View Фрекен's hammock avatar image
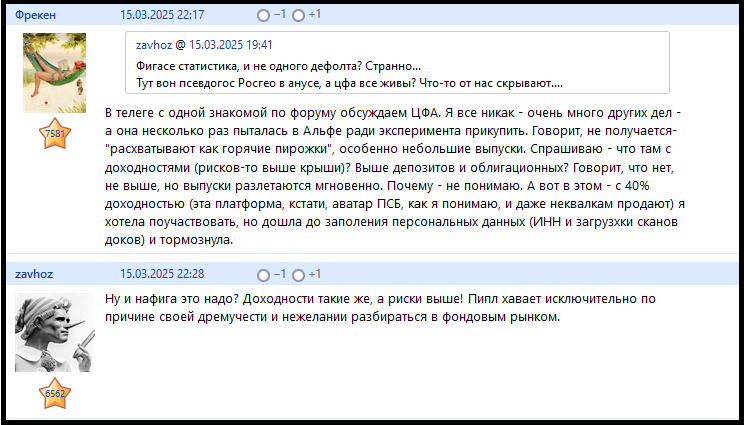This screenshot has width=744, height=425. coord(55,73)
